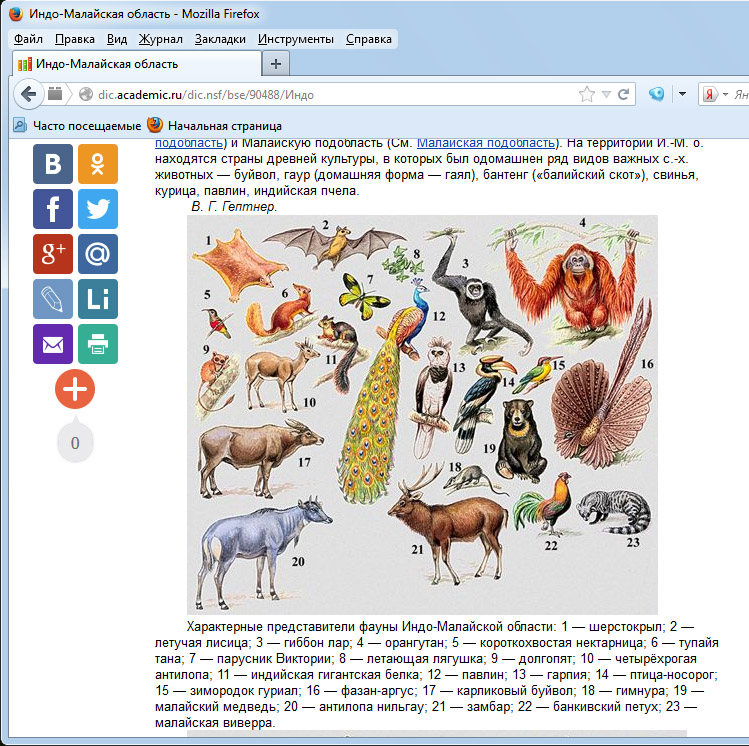749x746 pixels.
Task: Click the address bar URL field
Action: (x=320, y=94)
